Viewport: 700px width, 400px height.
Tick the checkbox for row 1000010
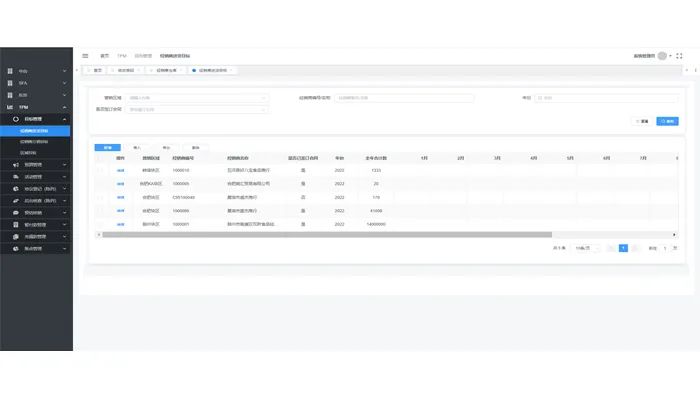click(x=100, y=171)
